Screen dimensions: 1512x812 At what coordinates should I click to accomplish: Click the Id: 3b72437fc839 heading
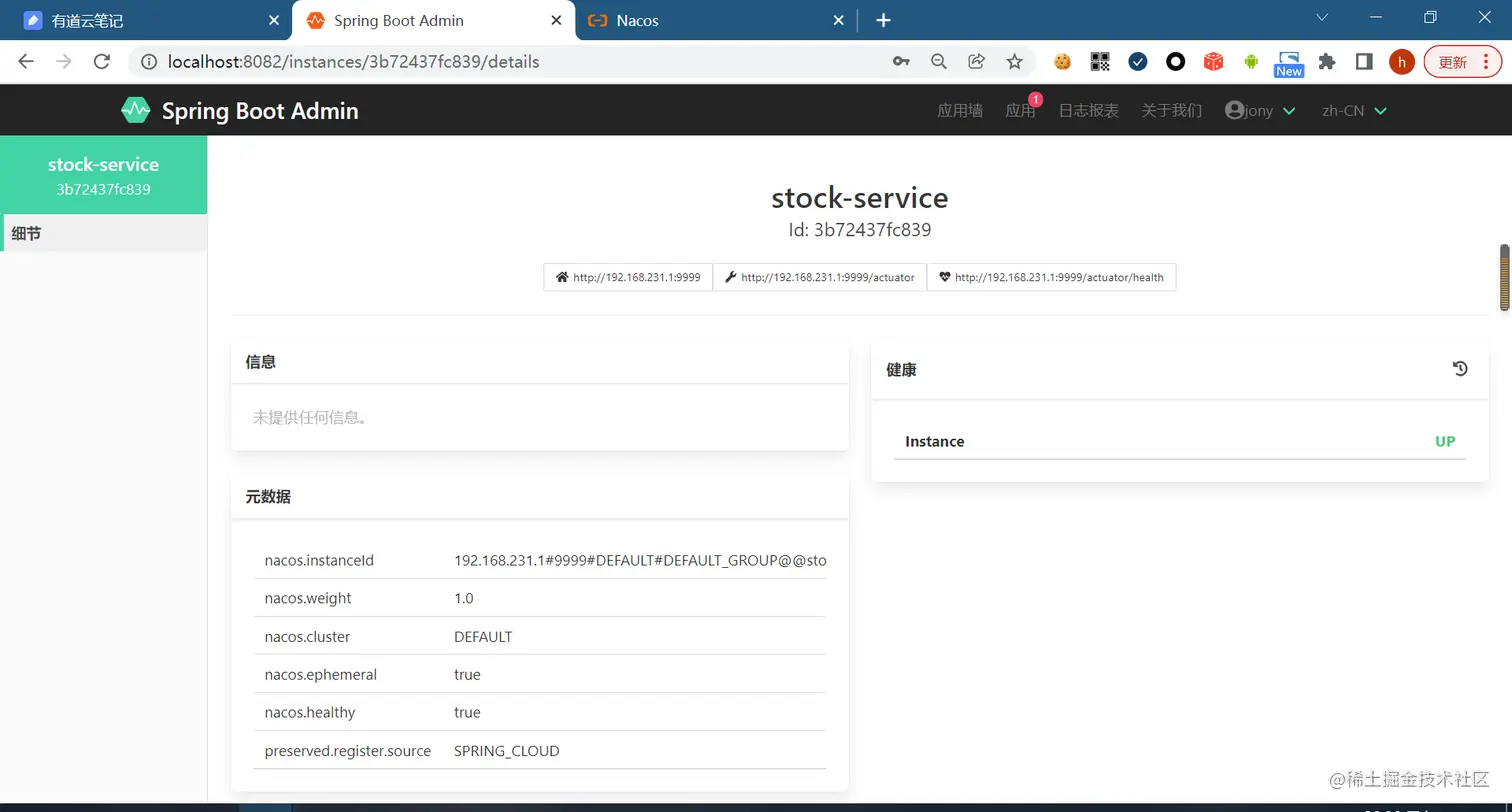[860, 230]
